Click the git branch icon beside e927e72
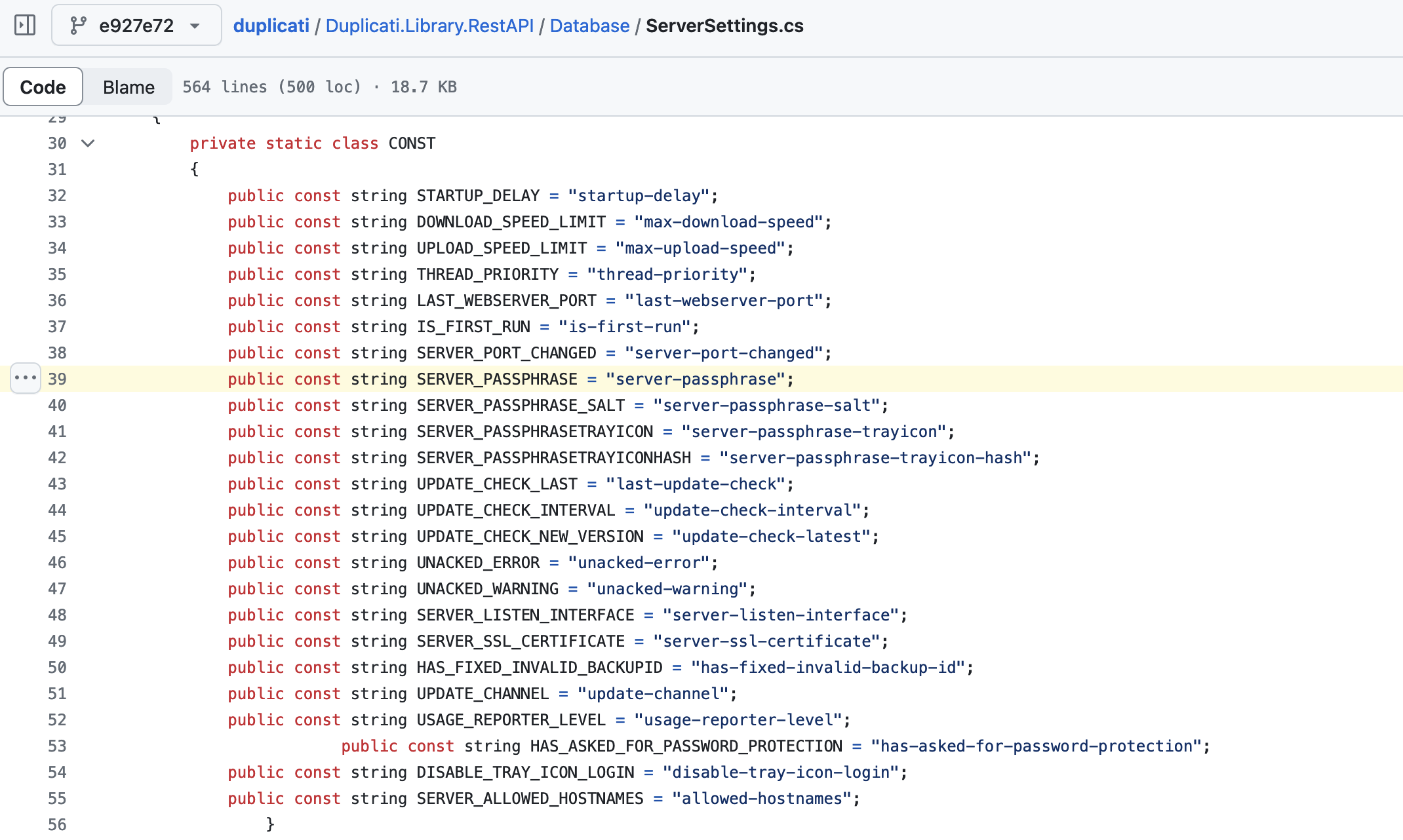This screenshot has width=1403, height=840. tap(79, 26)
